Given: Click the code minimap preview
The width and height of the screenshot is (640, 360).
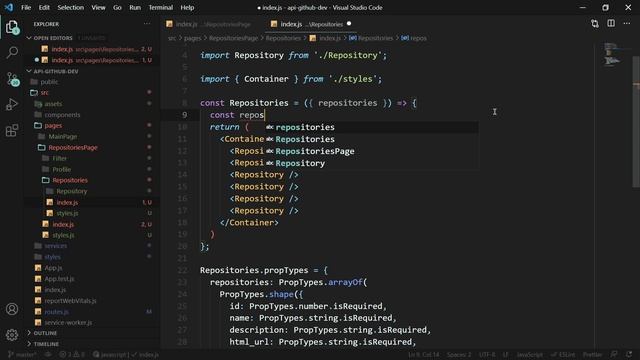Looking at the screenshot, I should coord(612,54).
